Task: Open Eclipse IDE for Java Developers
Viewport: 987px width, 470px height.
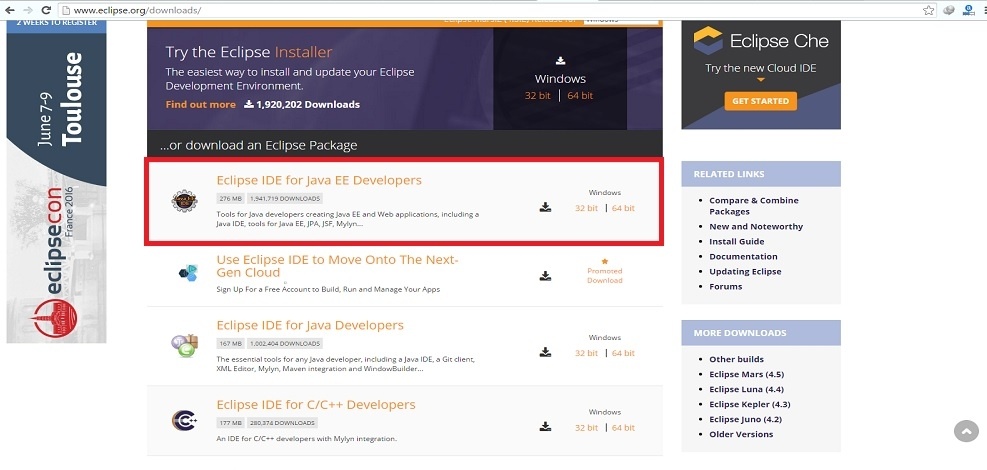Action: (x=310, y=325)
